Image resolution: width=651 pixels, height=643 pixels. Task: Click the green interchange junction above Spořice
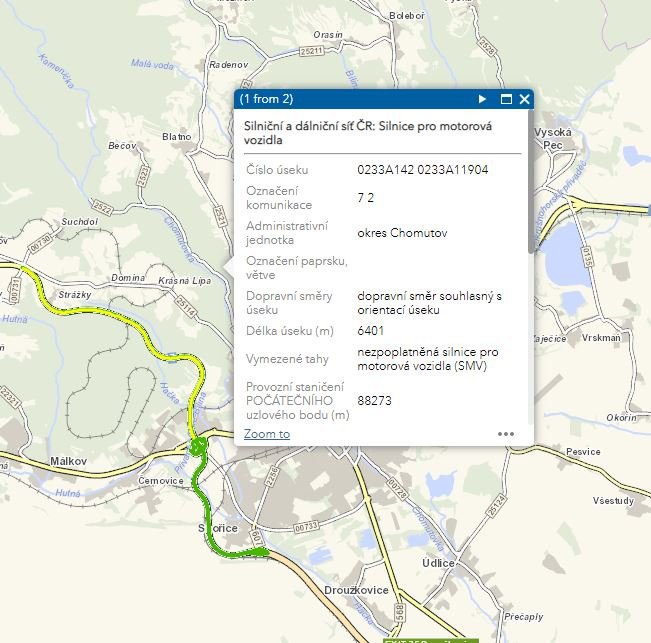pyautogui.click(x=200, y=446)
